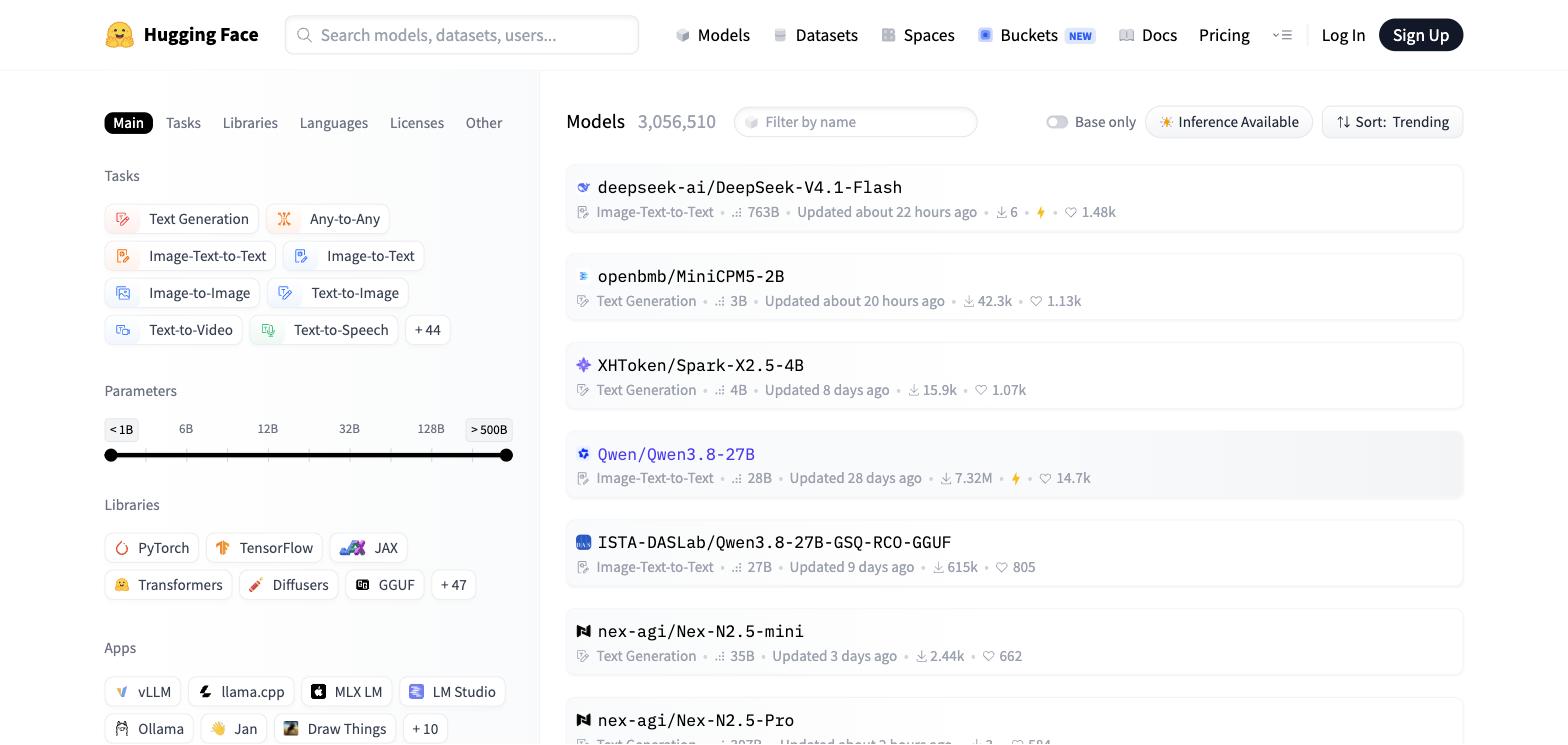Screen dimensions: 1568x745
Task: Toggle the Inference Available filter
Action: pos(1229,122)
